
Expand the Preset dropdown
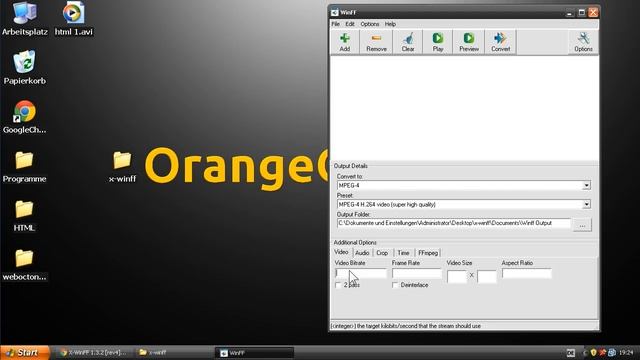[x=586, y=204]
